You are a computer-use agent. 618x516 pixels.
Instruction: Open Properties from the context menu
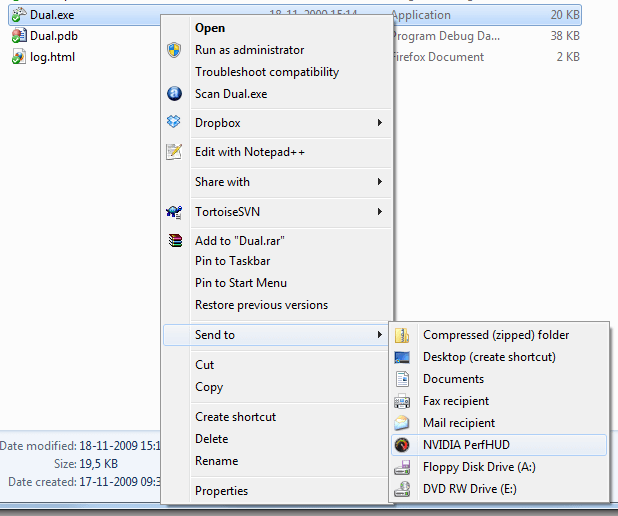coord(277,491)
